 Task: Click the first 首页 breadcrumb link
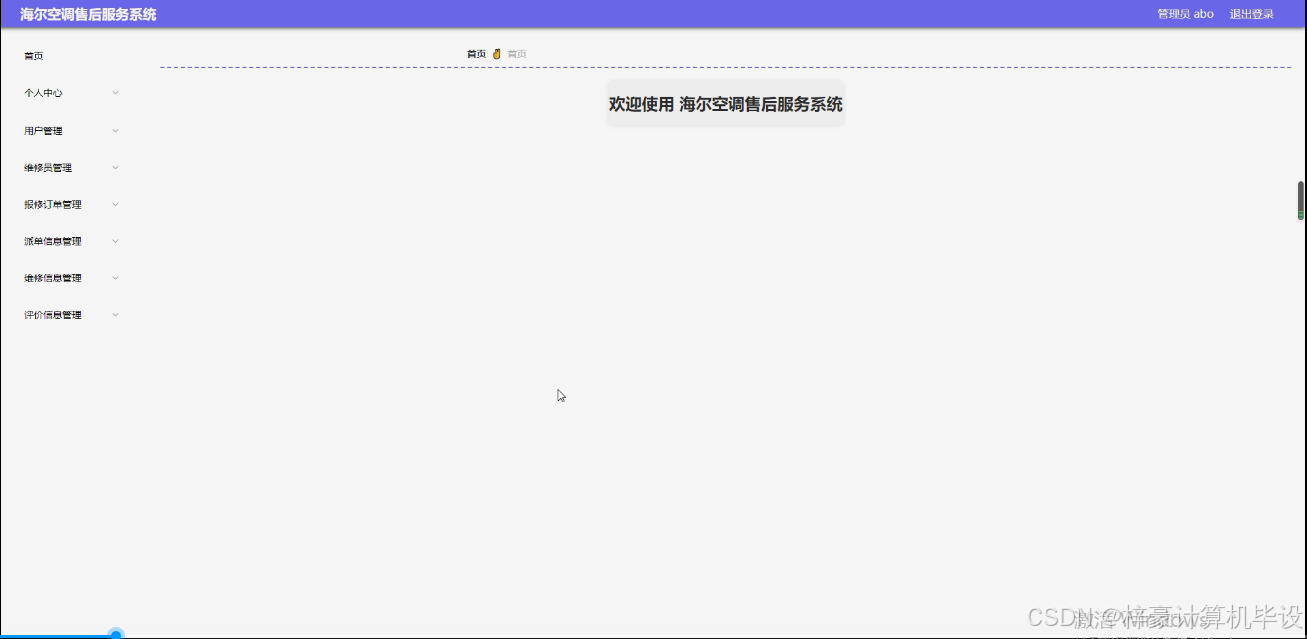[x=476, y=54]
